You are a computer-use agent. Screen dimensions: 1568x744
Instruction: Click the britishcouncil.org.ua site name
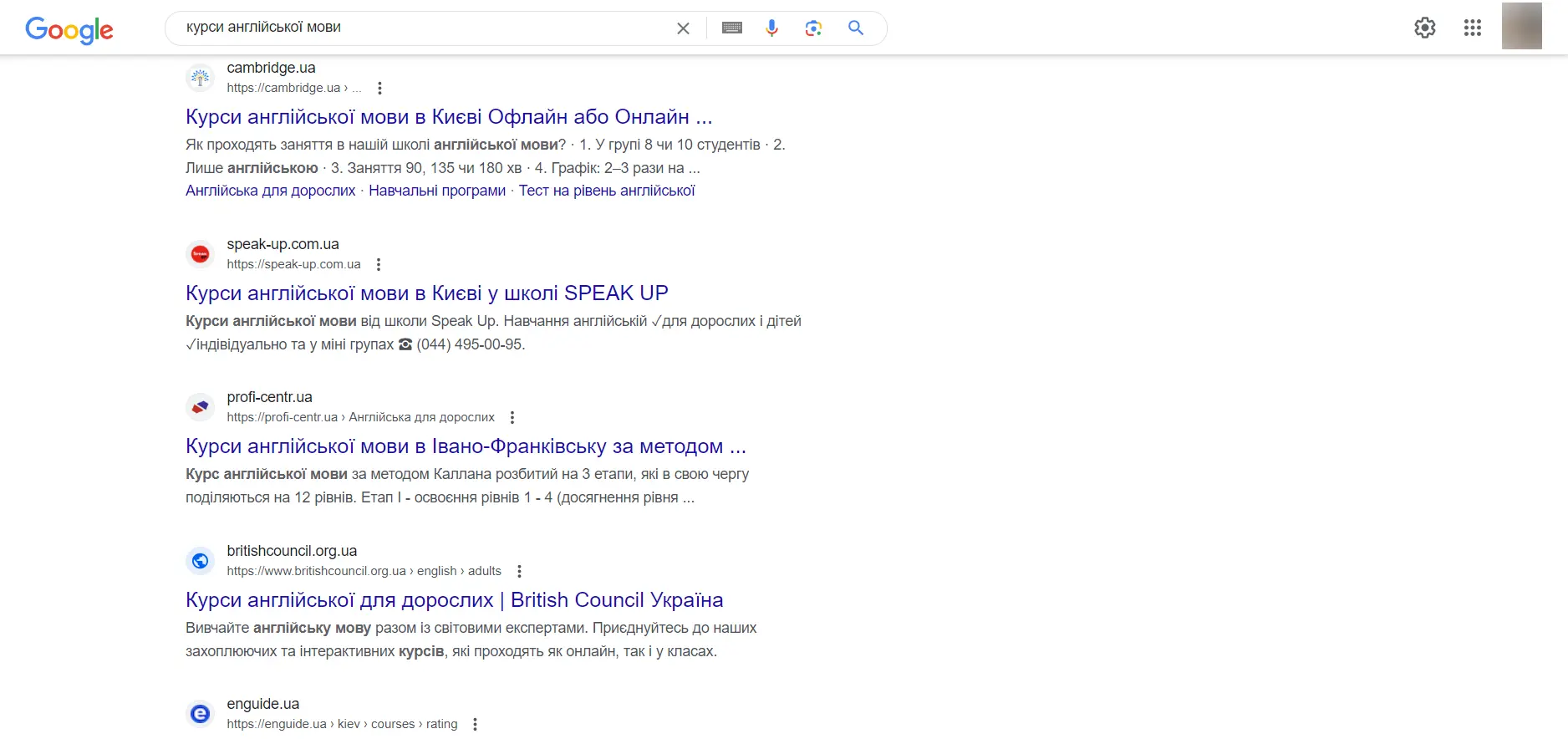pyautogui.click(x=292, y=551)
